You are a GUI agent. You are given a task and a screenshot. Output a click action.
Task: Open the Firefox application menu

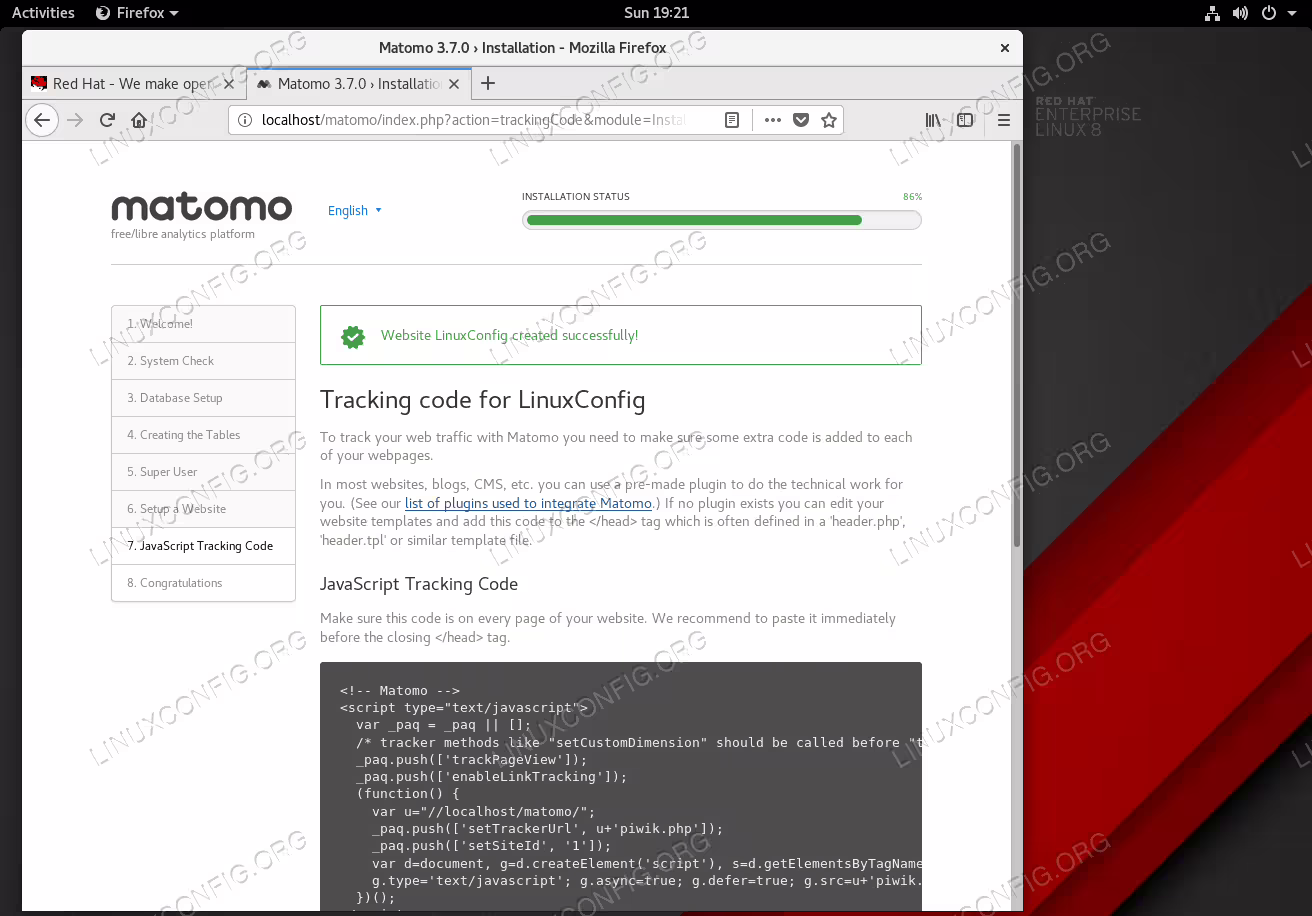pyautogui.click(x=137, y=13)
